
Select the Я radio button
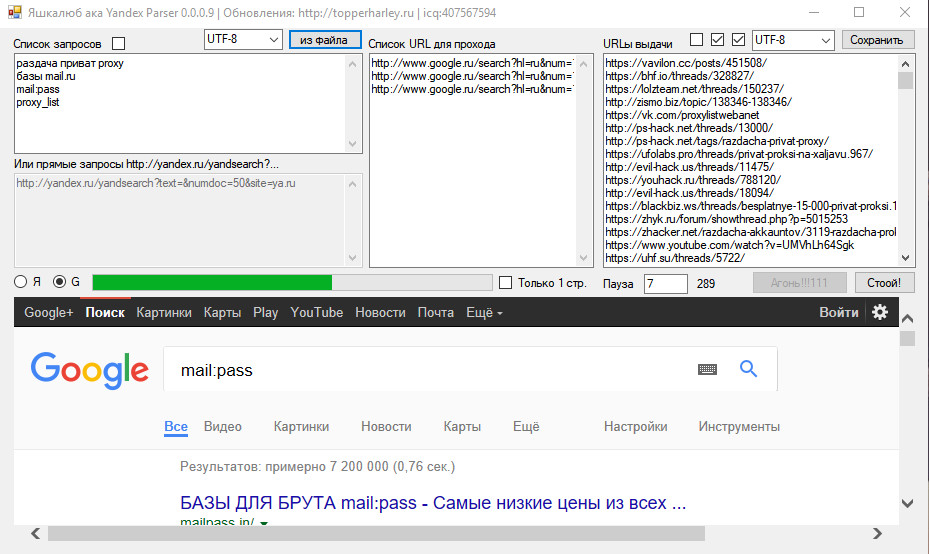pyautogui.click(x=21, y=281)
